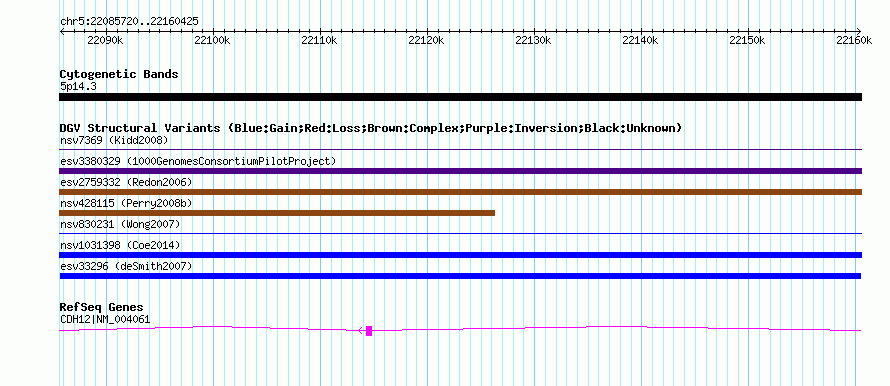
Task: Click the nsv1031398 (Coe2014) label
Action: [x=120, y=245]
